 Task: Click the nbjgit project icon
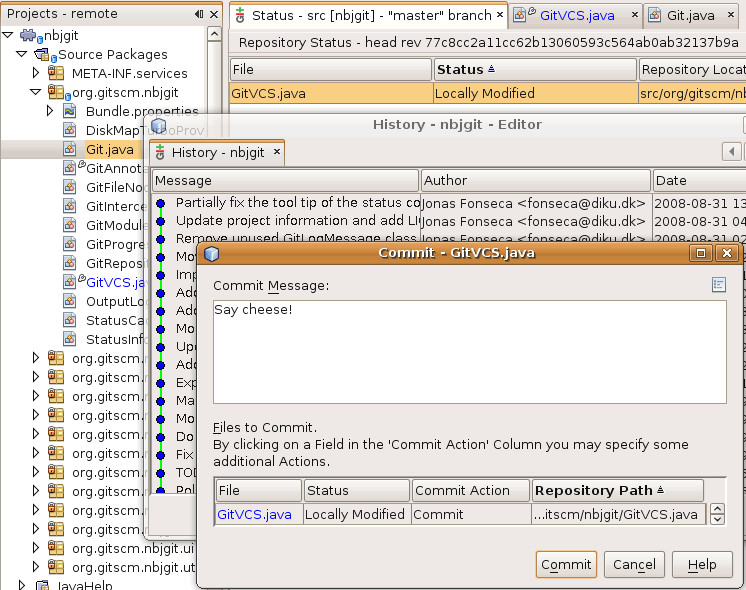point(29,35)
